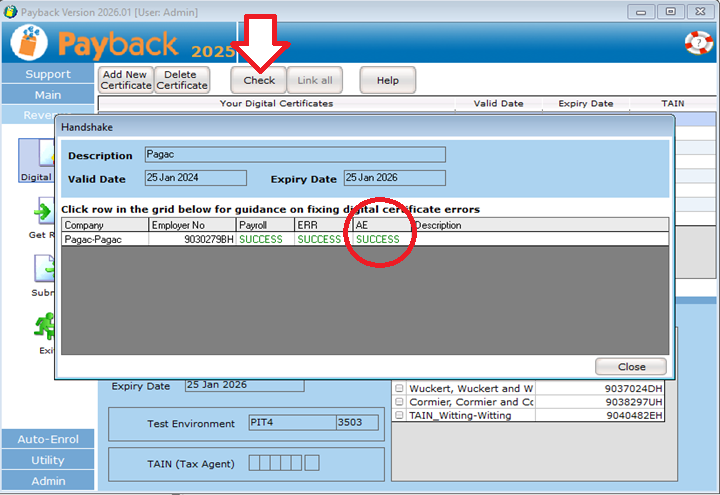720x495 pixels.
Task: Click the Test Environment PIT4 field
Action: (276, 423)
